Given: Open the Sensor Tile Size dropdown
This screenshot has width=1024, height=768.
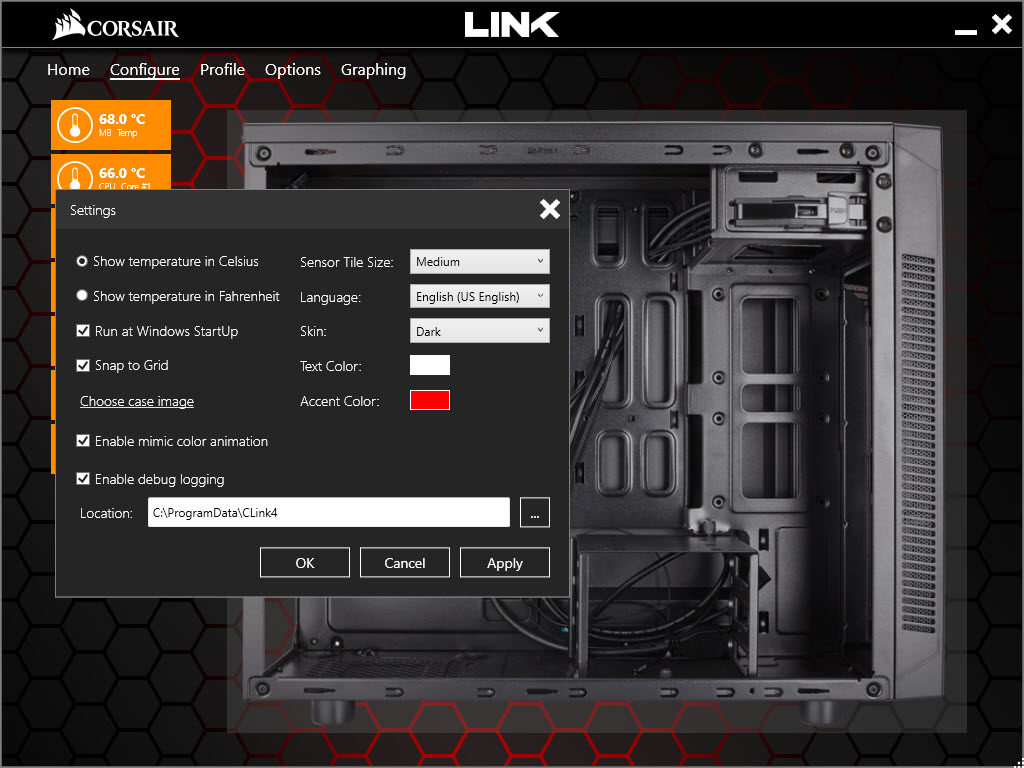Looking at the screenshot, I should coord(479,261).
